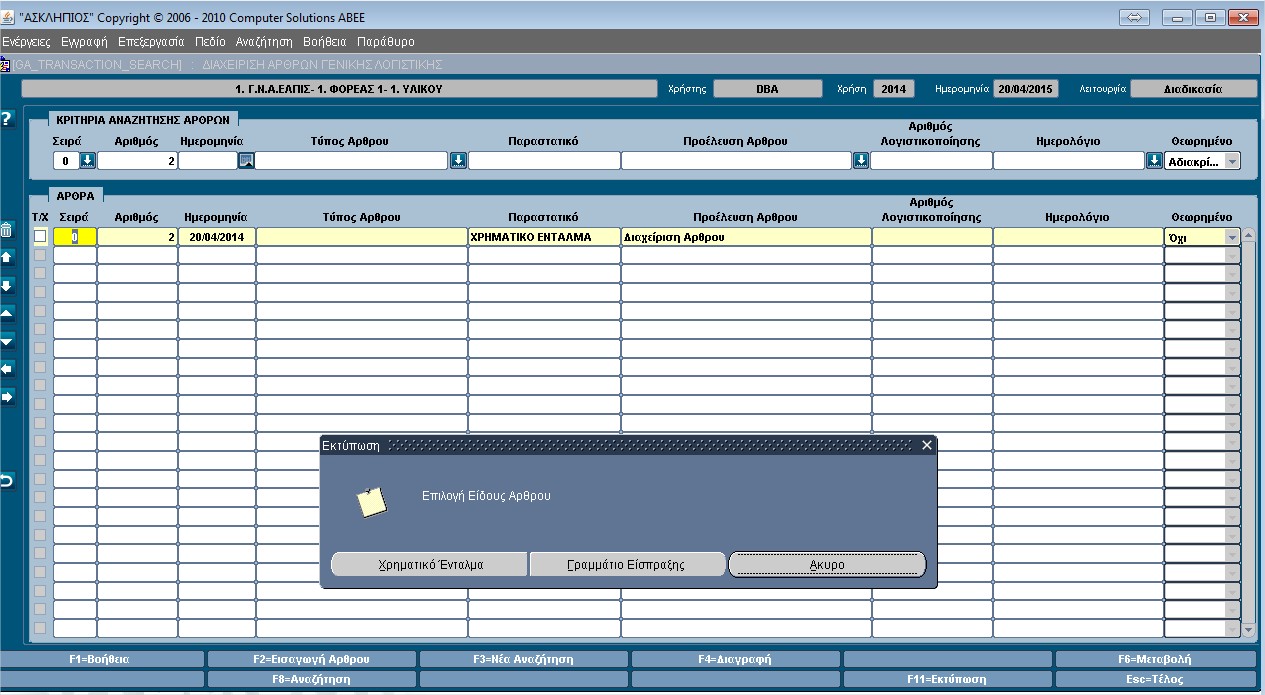The image size is (1265, 695).
Task: Click the Χρήση 2014 field
Action: 893,89
